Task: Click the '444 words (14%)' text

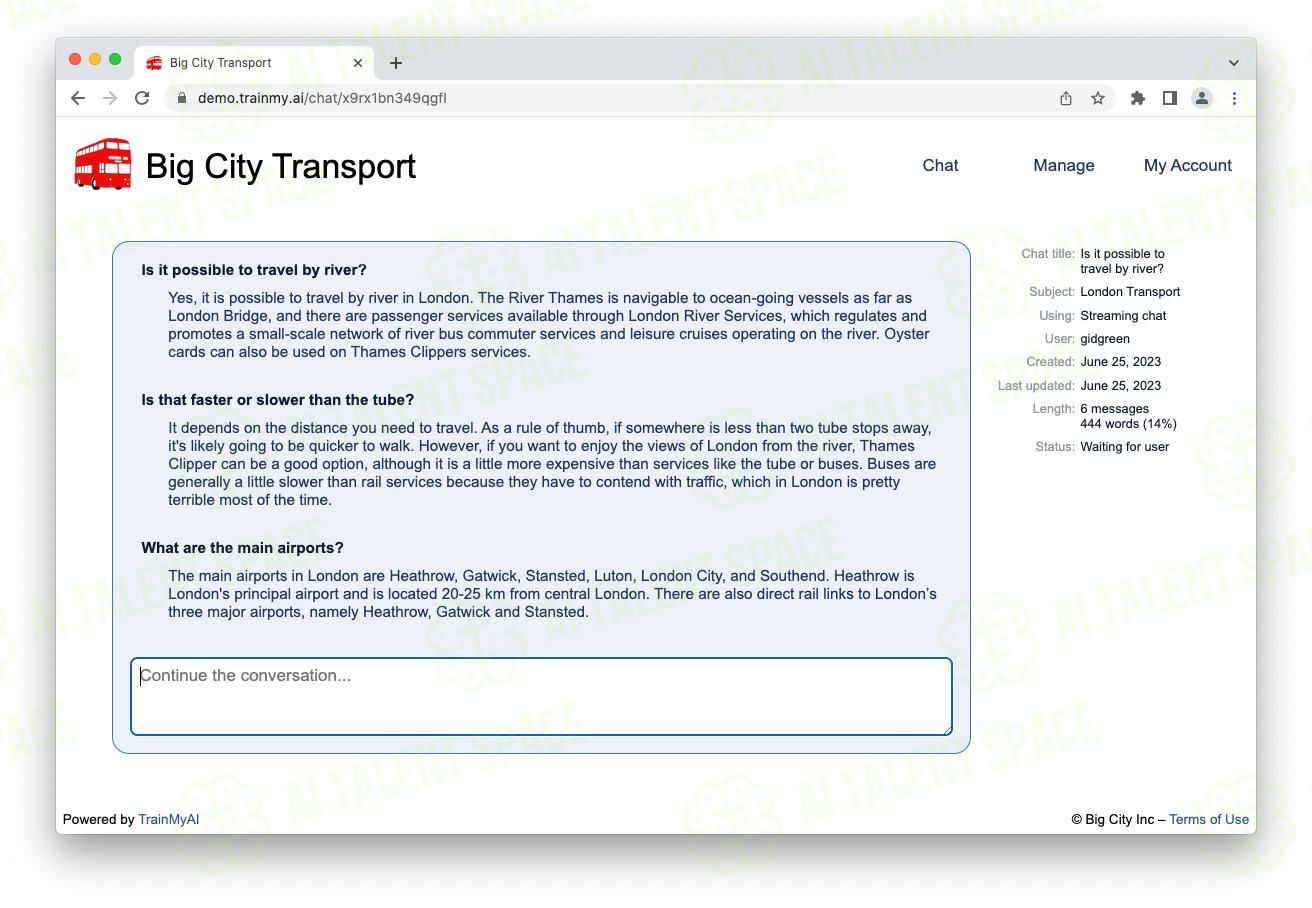Action: (x=1128, y=424)
